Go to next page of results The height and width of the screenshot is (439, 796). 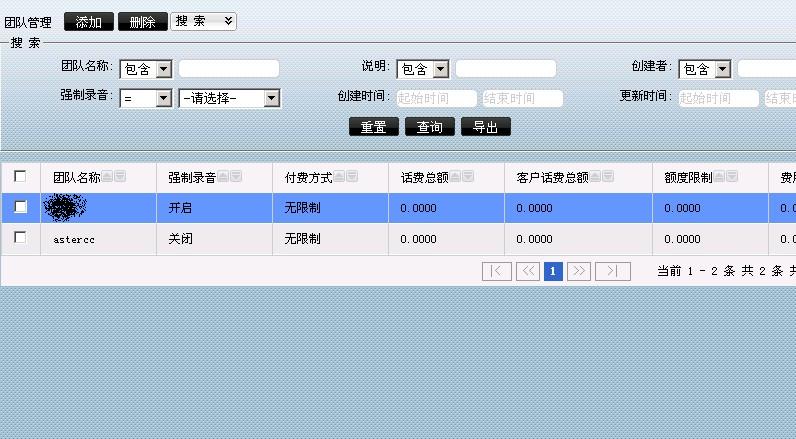click(579, 272)
